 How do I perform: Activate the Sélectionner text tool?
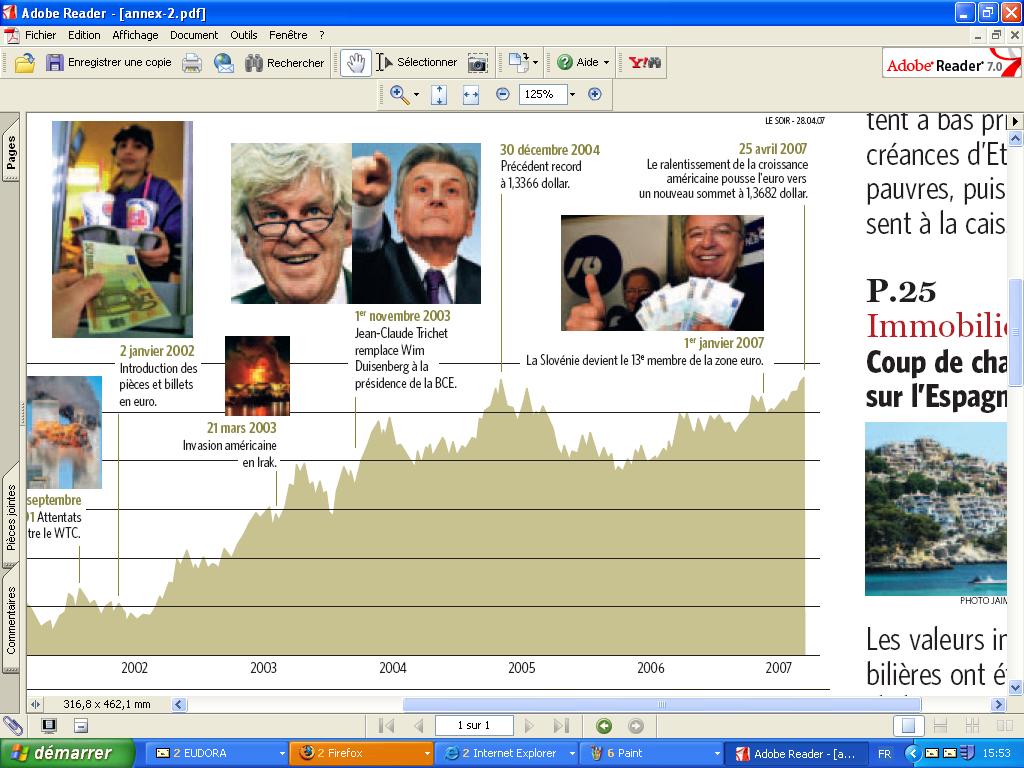point(417,63)
